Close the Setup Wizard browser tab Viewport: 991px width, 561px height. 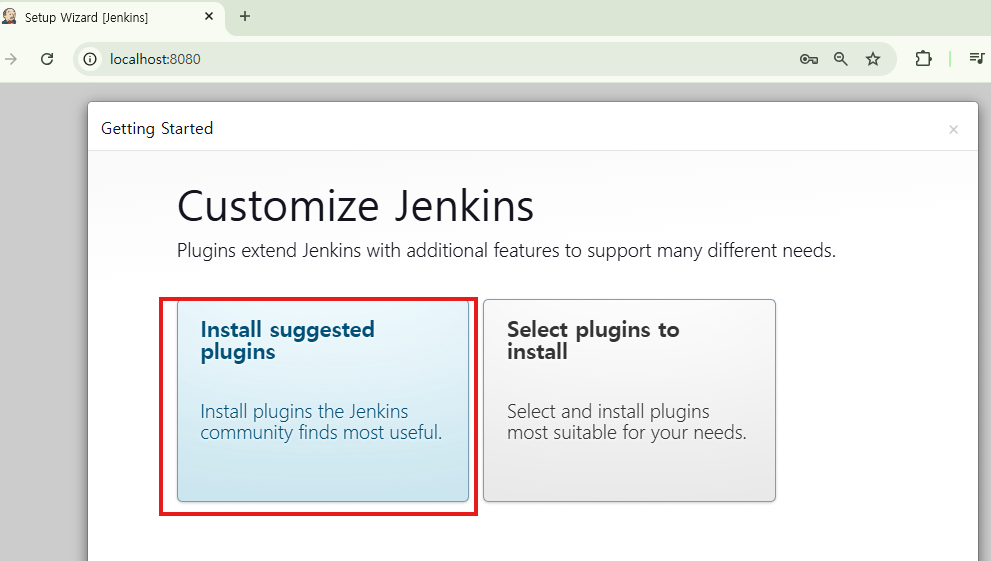point(209,17)
